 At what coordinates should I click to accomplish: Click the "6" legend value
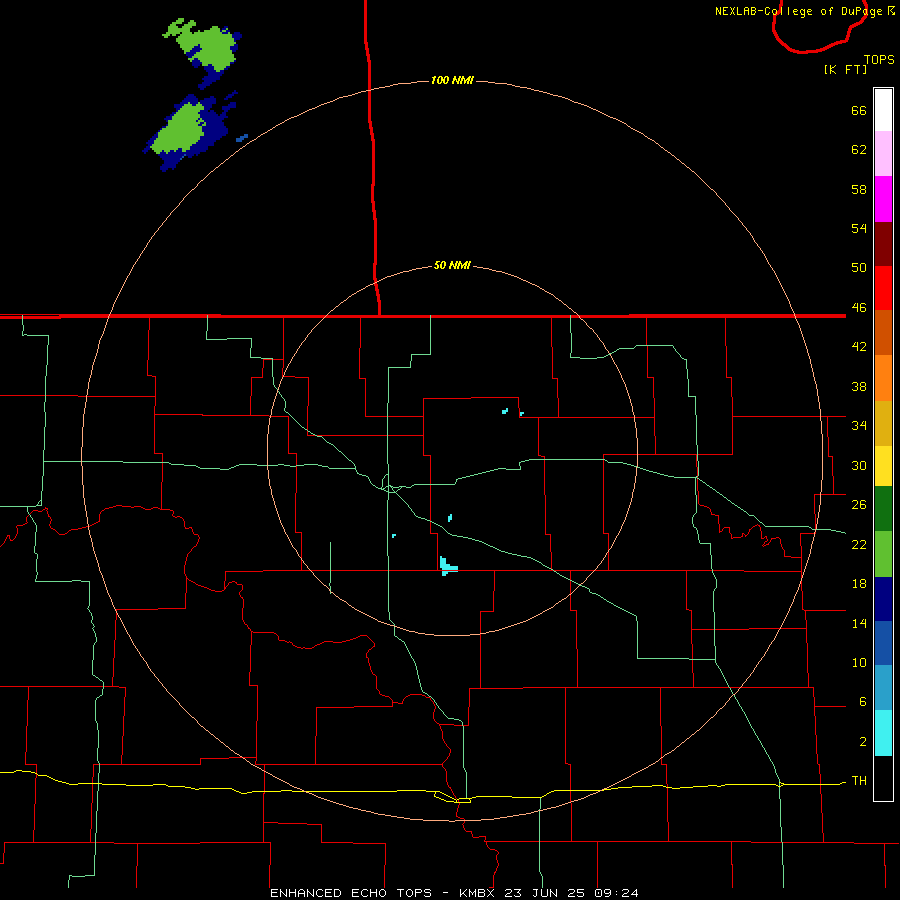coord(863,702)
